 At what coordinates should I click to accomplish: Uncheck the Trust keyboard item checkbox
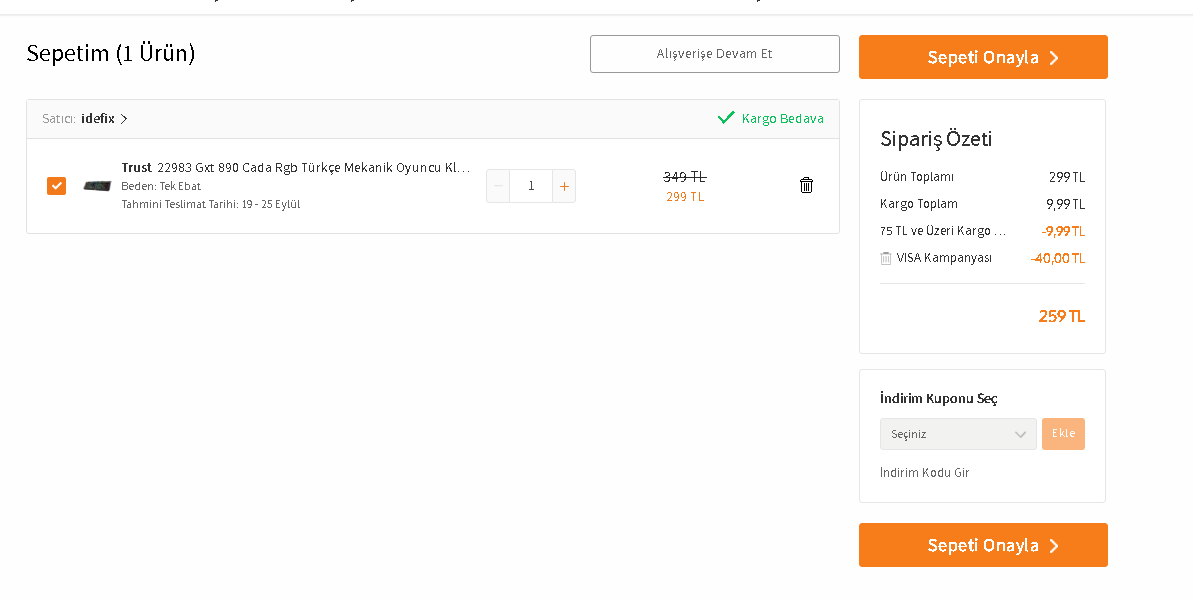[x=56, y=186]
